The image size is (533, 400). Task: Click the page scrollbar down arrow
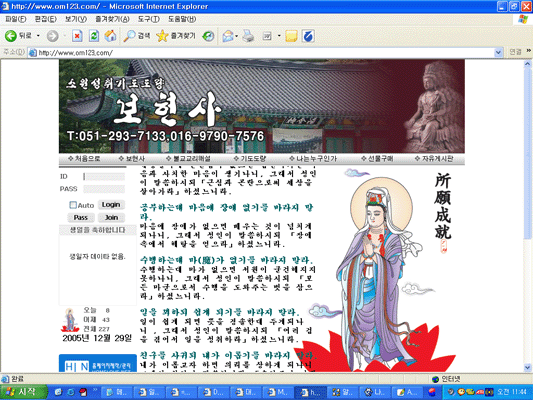[x=528, y=367]
